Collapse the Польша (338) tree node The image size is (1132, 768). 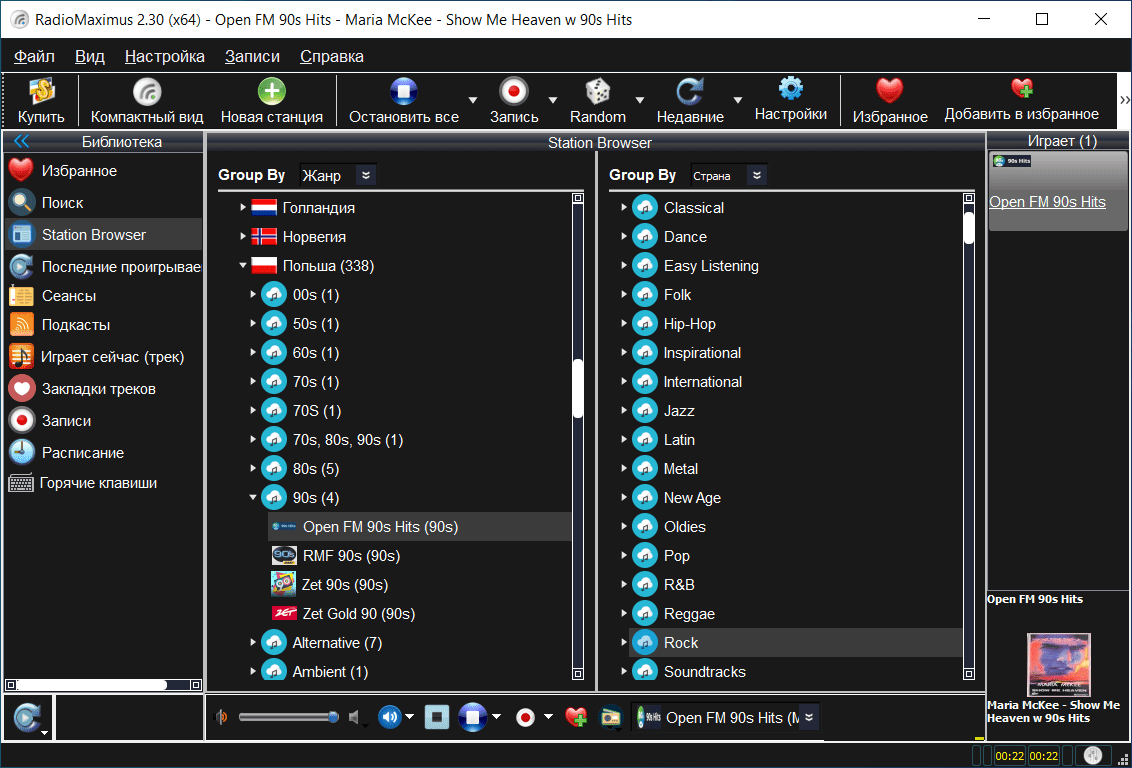point(243,266)
